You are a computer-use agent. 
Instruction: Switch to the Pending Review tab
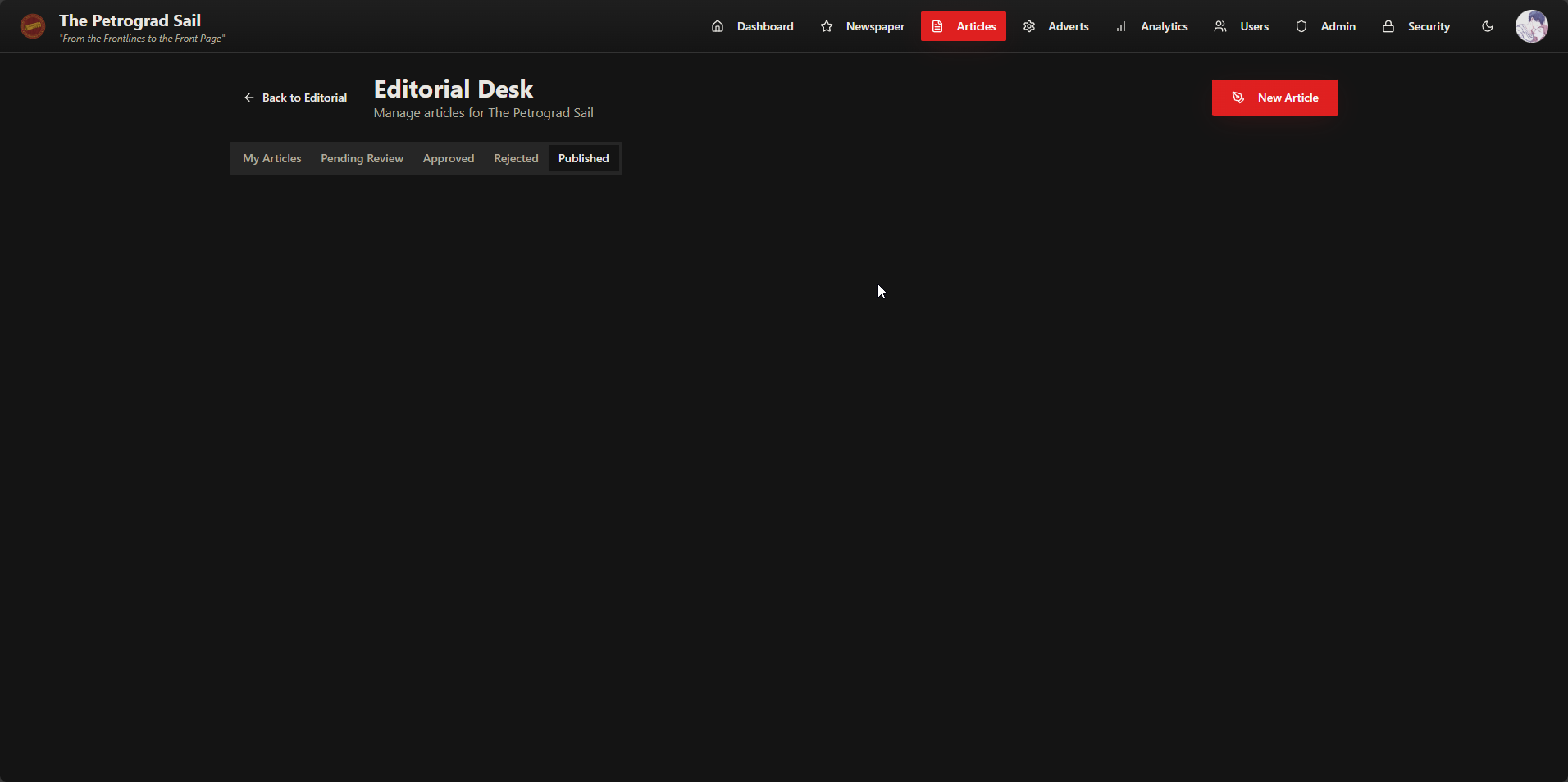point(362,158)
